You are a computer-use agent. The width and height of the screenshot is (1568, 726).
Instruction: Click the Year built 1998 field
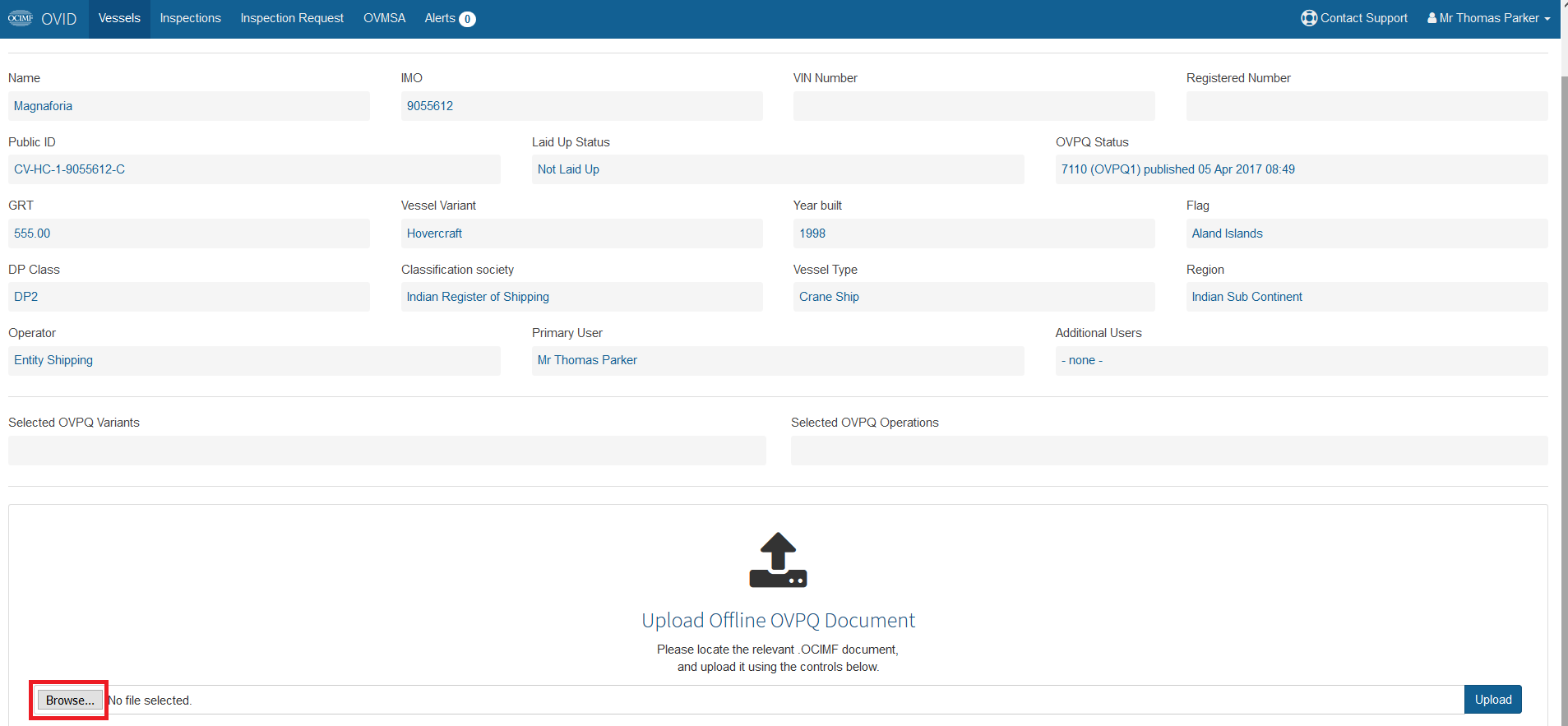(x=974, y=234)
